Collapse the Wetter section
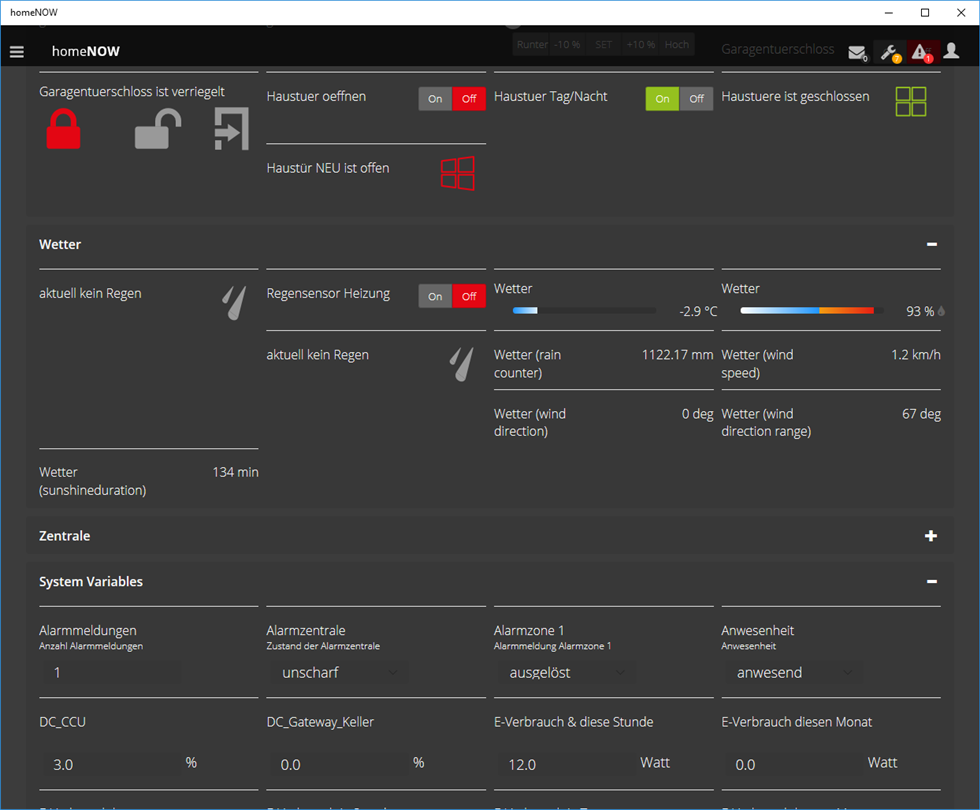Screen dimensions: 980x810 [931, 244]
